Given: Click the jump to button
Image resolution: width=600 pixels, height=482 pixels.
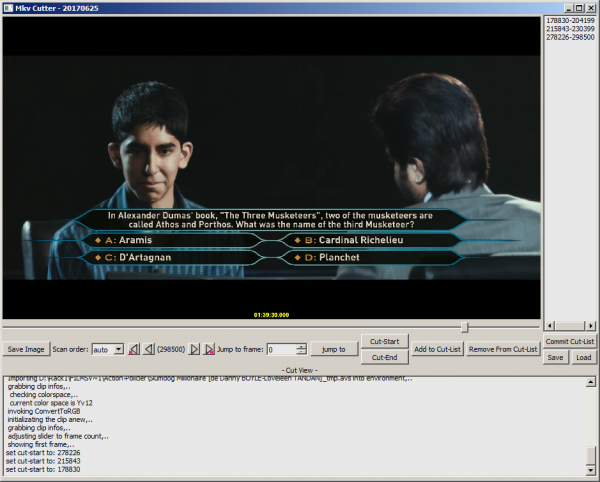Looking at the screenshot, I should click(x=334, y=349).
